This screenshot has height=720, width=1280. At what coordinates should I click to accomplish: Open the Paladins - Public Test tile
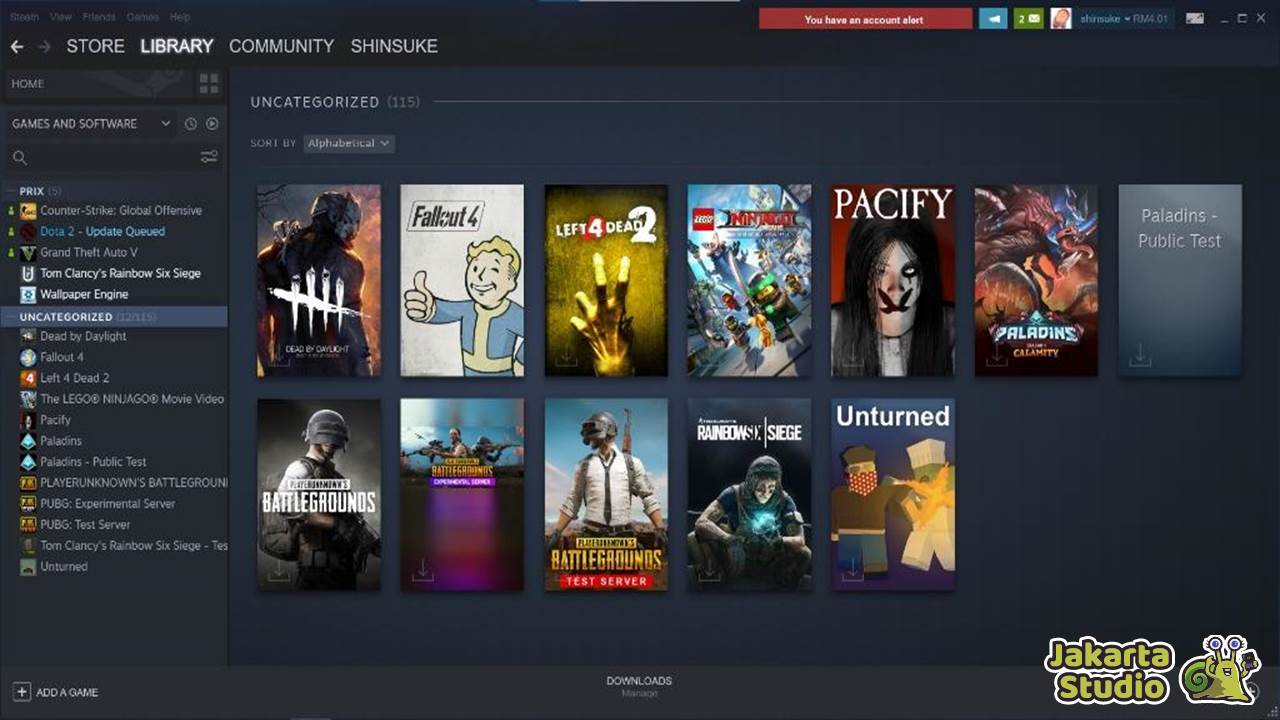pos(1180,281)
